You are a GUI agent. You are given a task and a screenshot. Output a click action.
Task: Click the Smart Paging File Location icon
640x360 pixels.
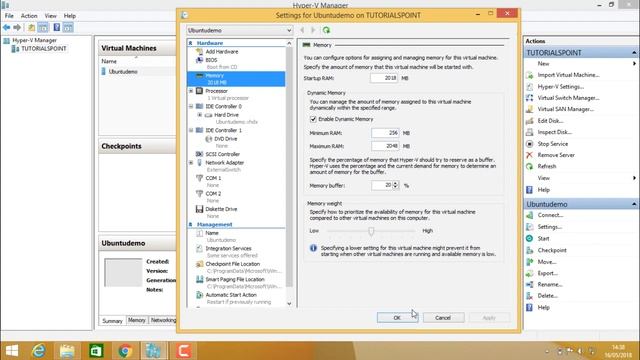[x=199, y=279]
